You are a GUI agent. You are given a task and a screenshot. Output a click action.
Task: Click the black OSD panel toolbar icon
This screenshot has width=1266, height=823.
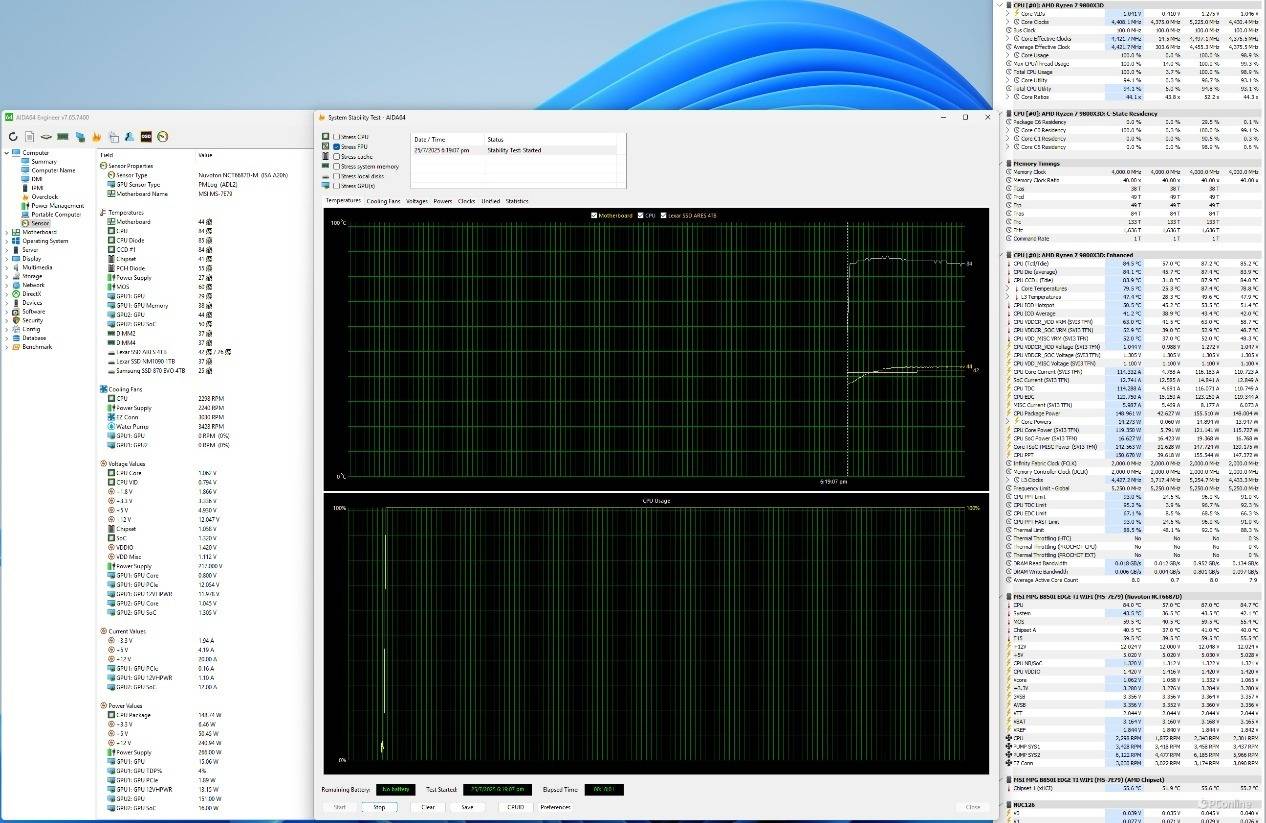[146, 136]
